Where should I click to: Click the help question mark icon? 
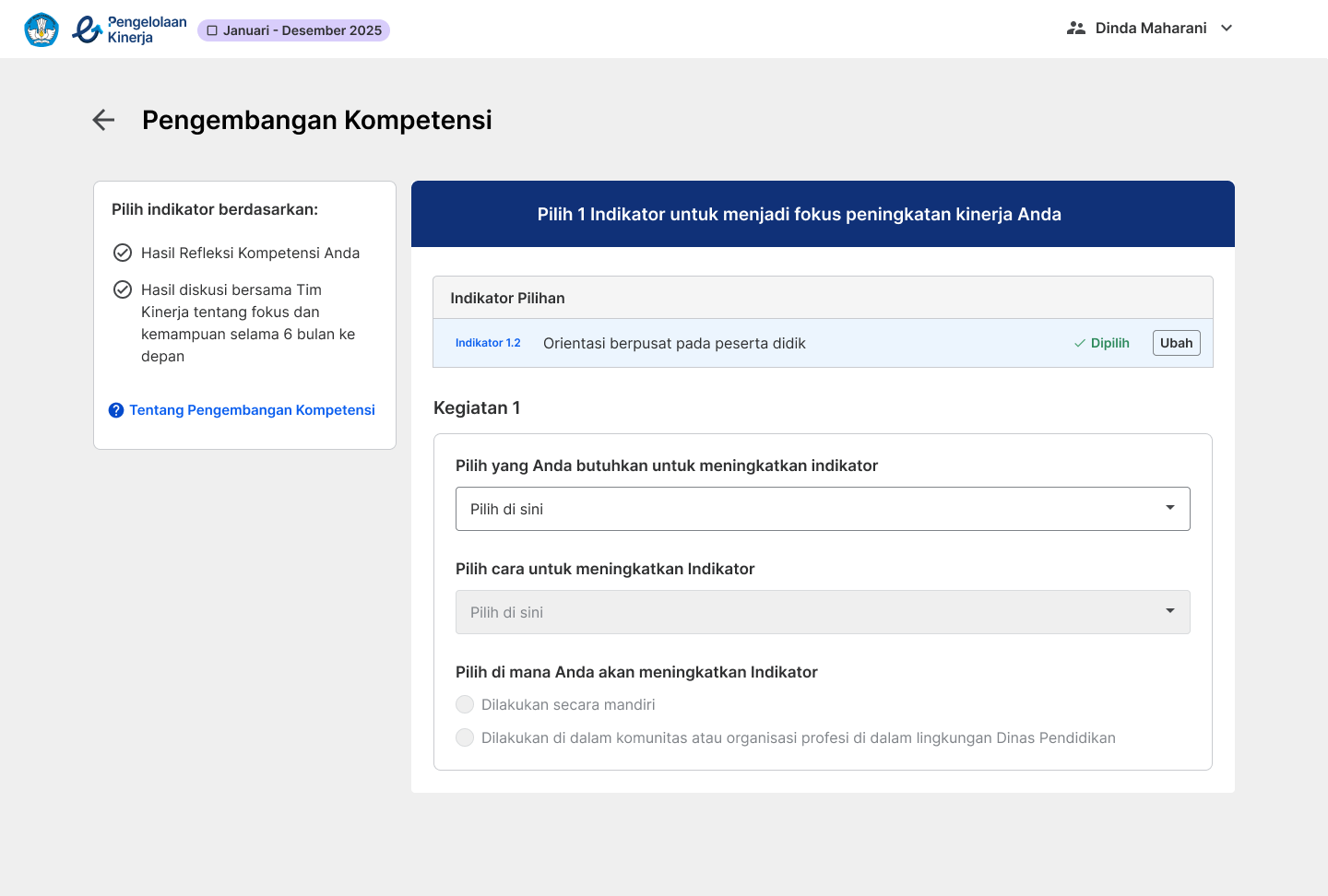(116, 410)
